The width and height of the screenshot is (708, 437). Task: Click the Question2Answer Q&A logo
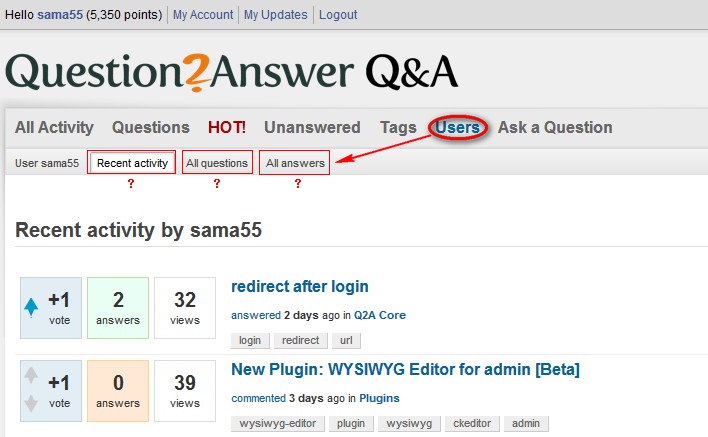tap(232, 72)
